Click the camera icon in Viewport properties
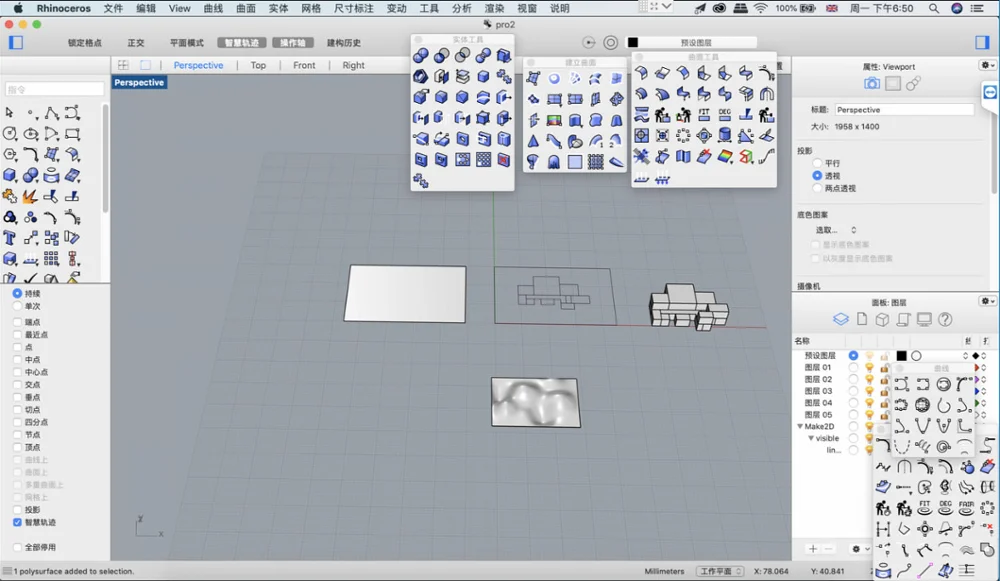The height and width of the screenshot is (581, 1000). (872, 84)
